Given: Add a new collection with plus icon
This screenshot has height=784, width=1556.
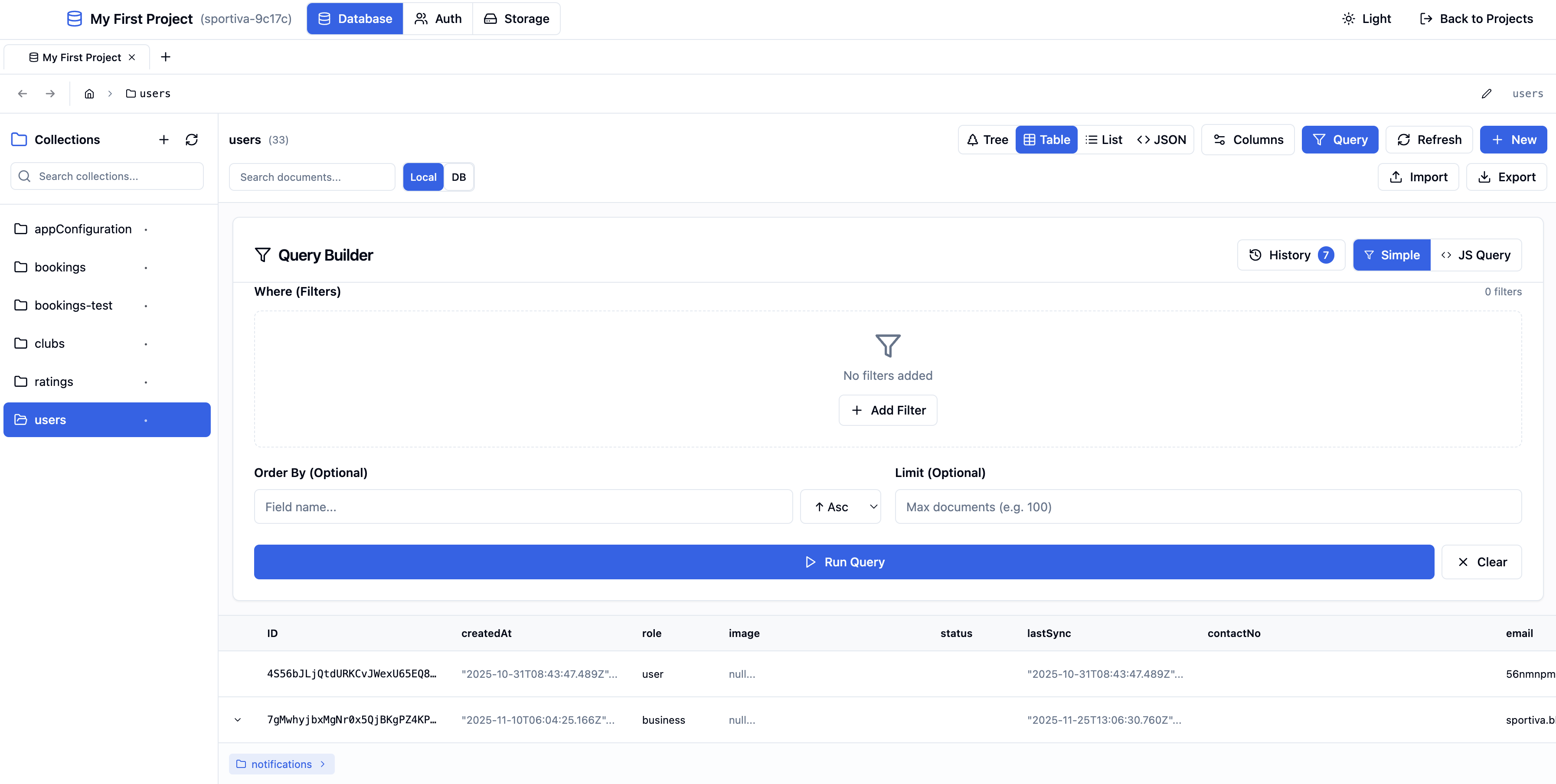Looking at the screenshot, I should pos(163,140).
